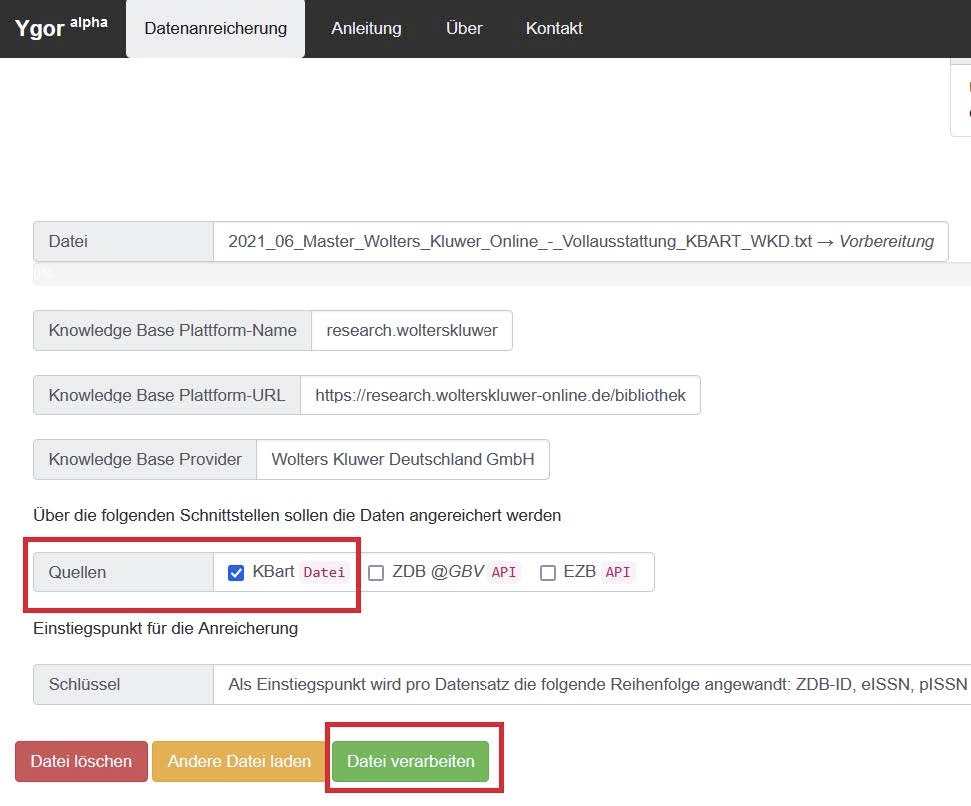
Task: Enable the ZDB @GBV source checkbox
Action: pos(376,573)
